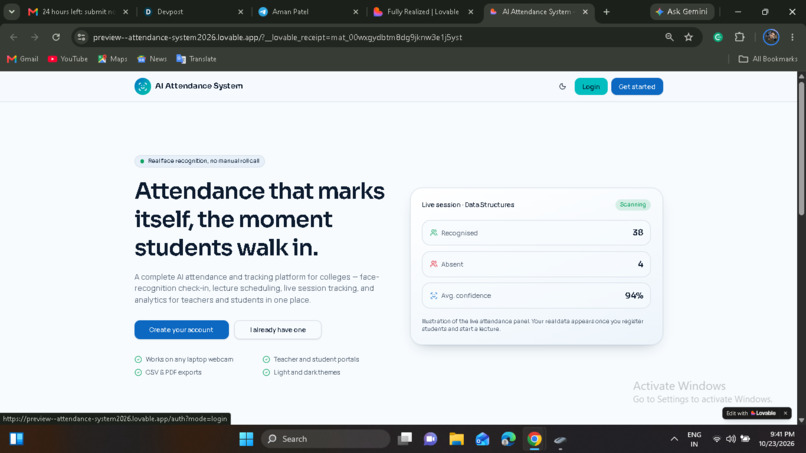
Task: Open YouTube bookmark
Action: tap(68, 59)
